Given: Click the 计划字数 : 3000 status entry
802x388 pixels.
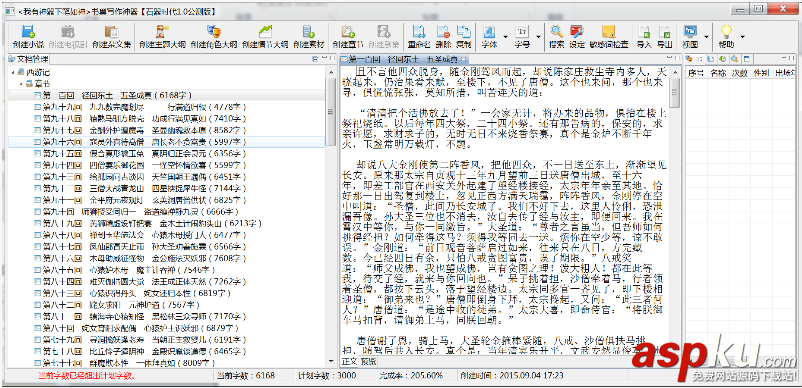Looking at the screenshot, I should click(x=326, y=376).
